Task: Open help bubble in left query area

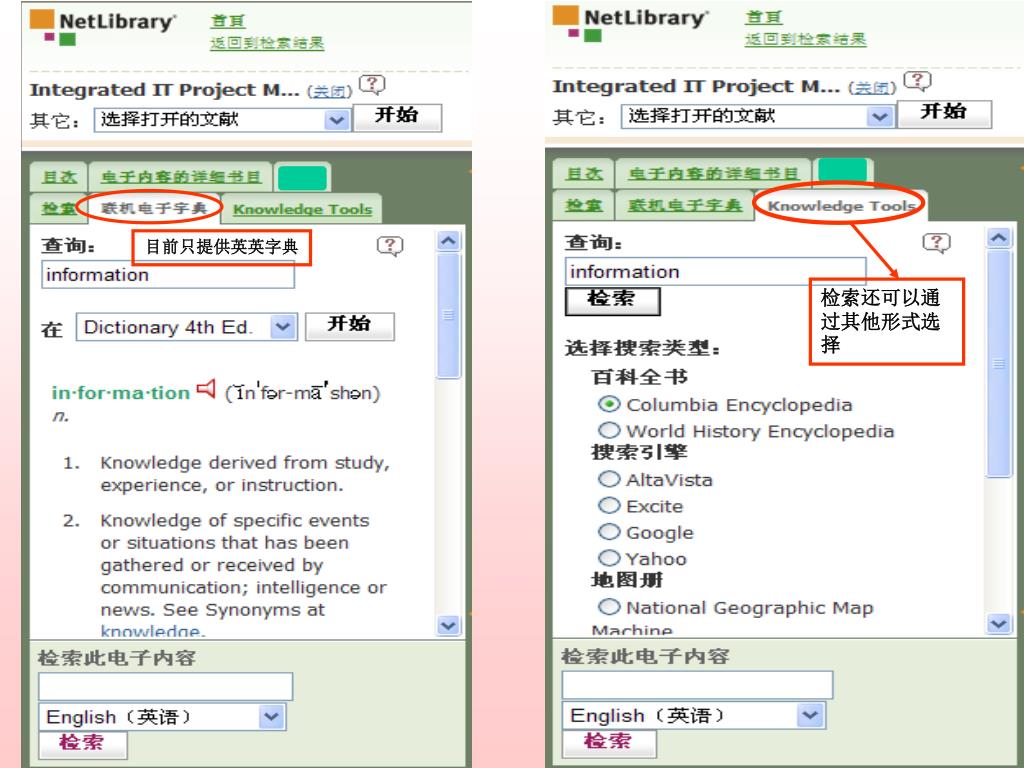Action: 390,246
